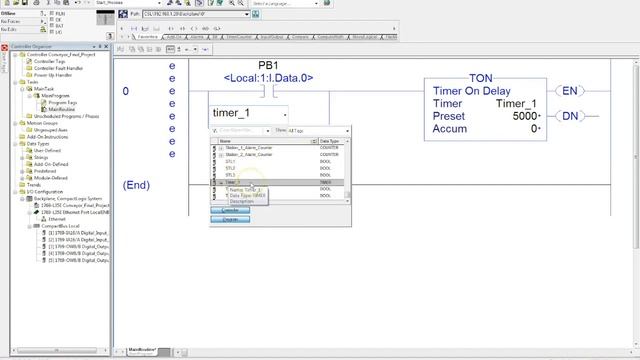Select the STL1 tag row

(x=277, y=161)
